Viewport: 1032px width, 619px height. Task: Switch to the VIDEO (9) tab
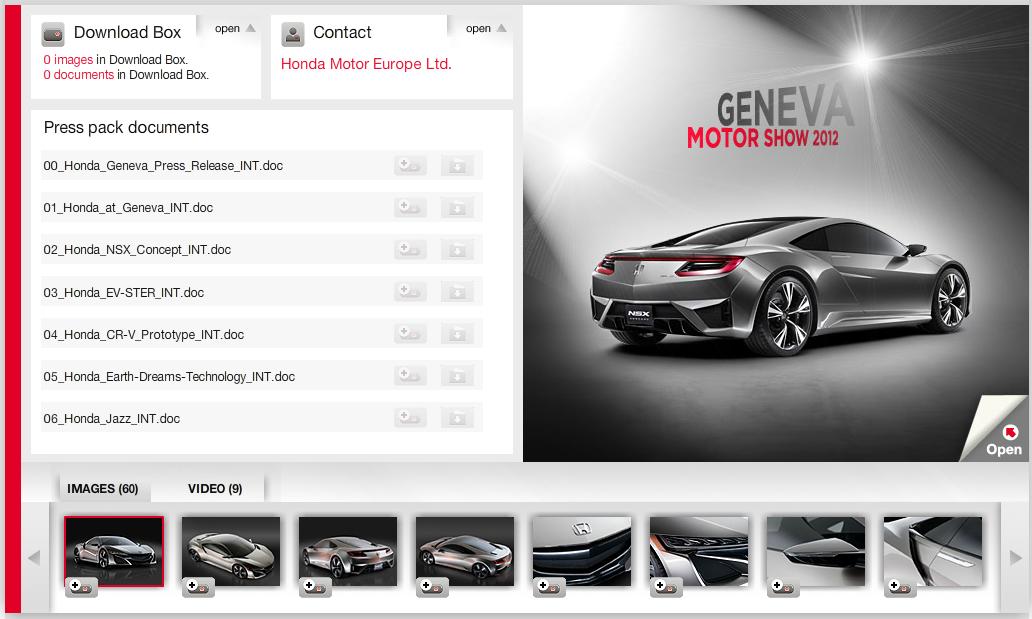pos(214,489)
